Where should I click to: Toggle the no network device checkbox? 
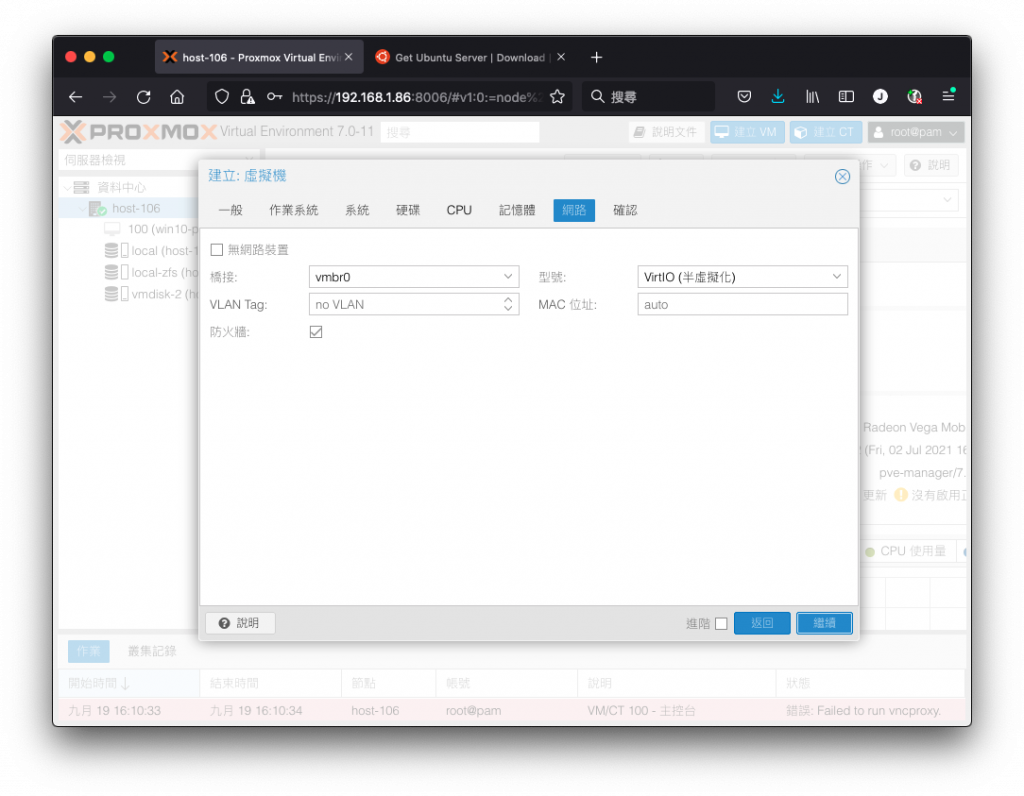tap(217, 250)
